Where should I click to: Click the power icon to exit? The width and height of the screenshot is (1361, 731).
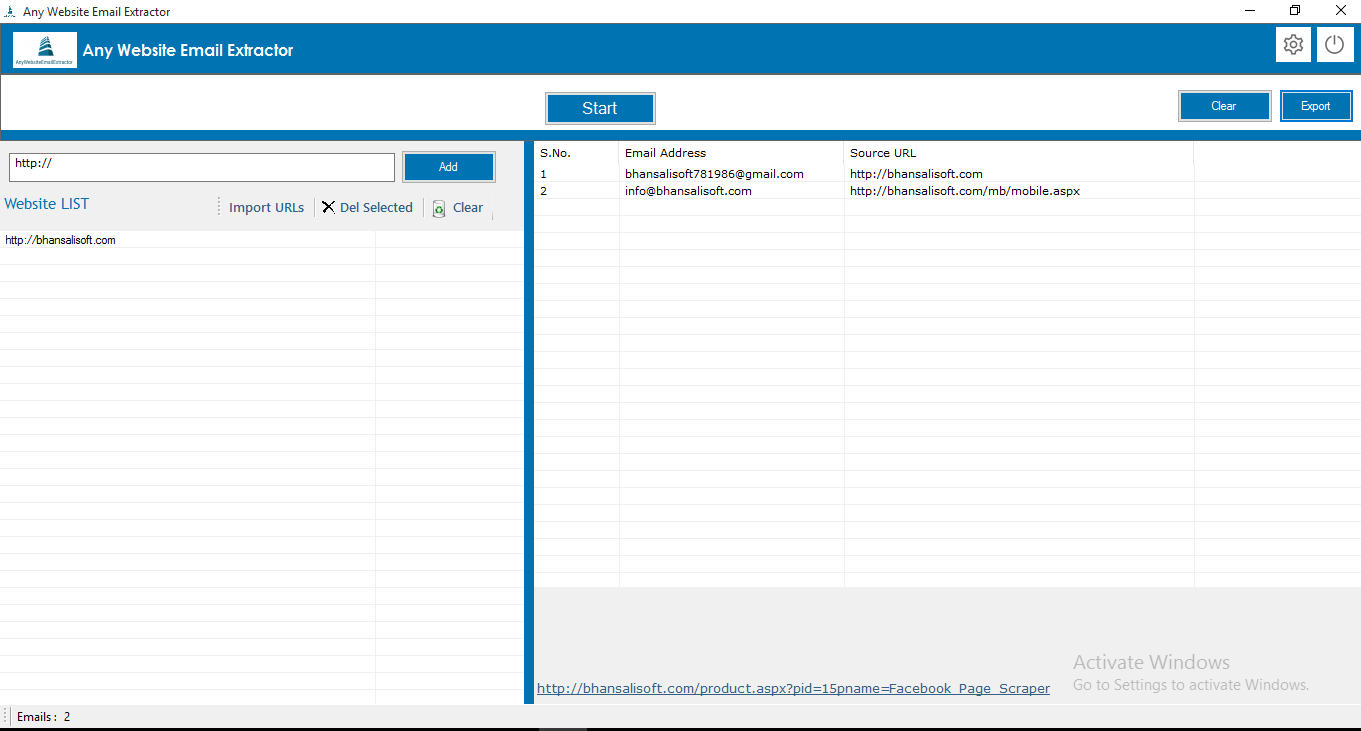[x=1335, y=45]
